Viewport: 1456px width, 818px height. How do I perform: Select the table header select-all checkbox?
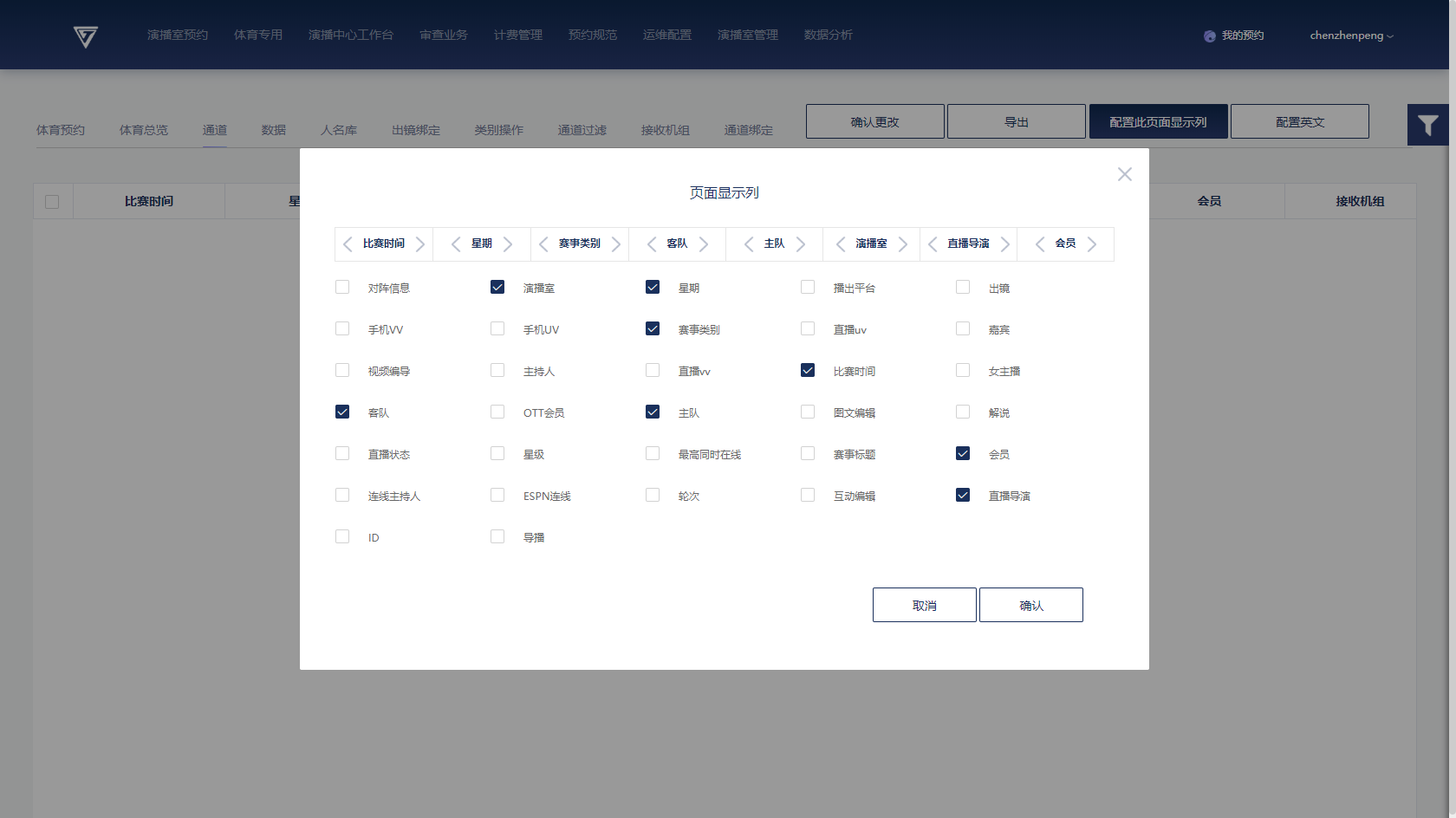point(52,202)
